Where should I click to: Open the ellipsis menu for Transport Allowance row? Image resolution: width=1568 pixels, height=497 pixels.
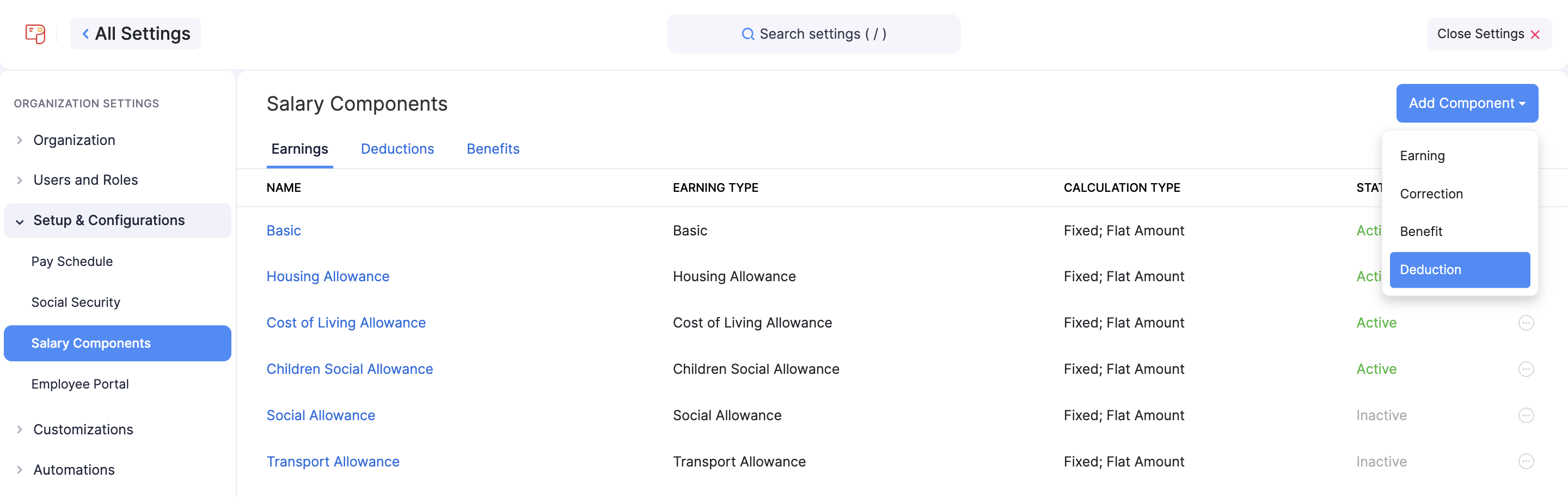coord(1527,461)
